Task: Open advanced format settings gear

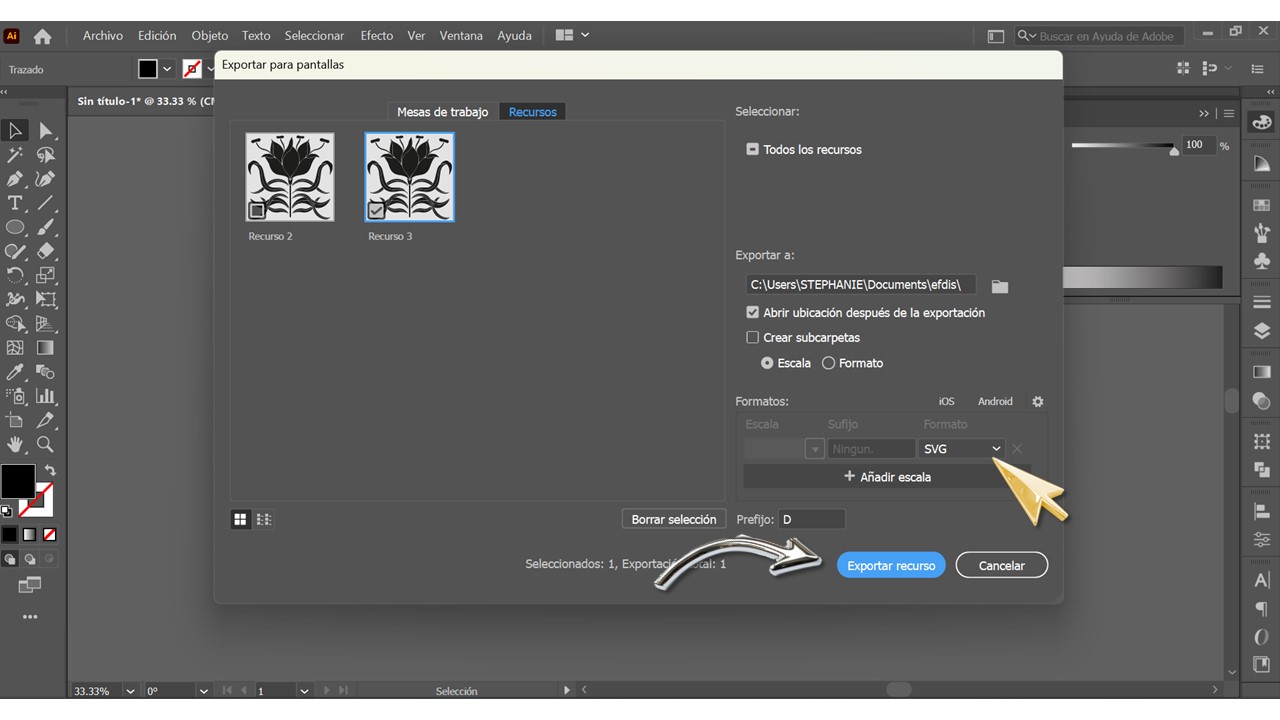Action: click(x=1037, y=401)
